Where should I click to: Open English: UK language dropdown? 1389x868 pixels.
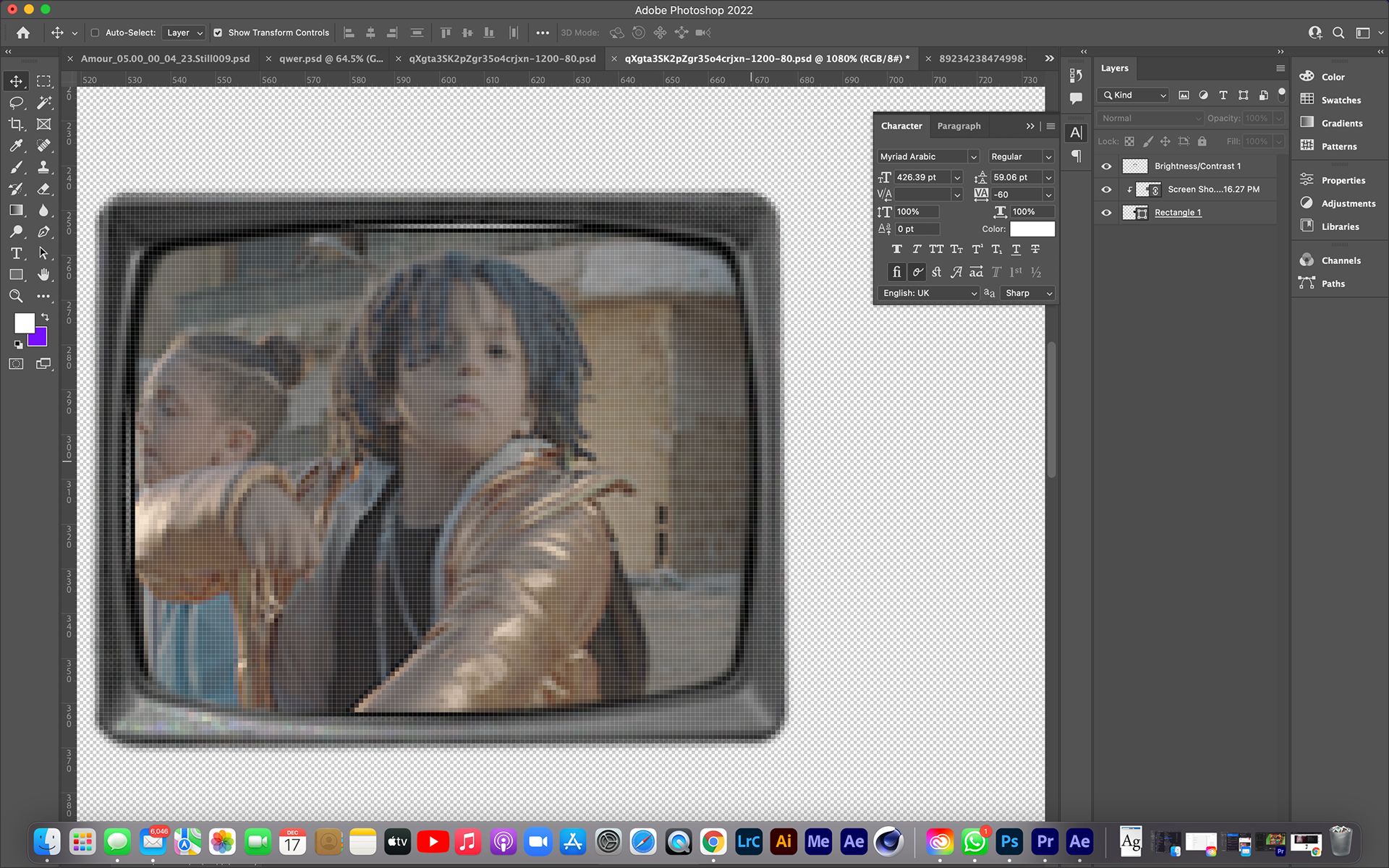928,293
